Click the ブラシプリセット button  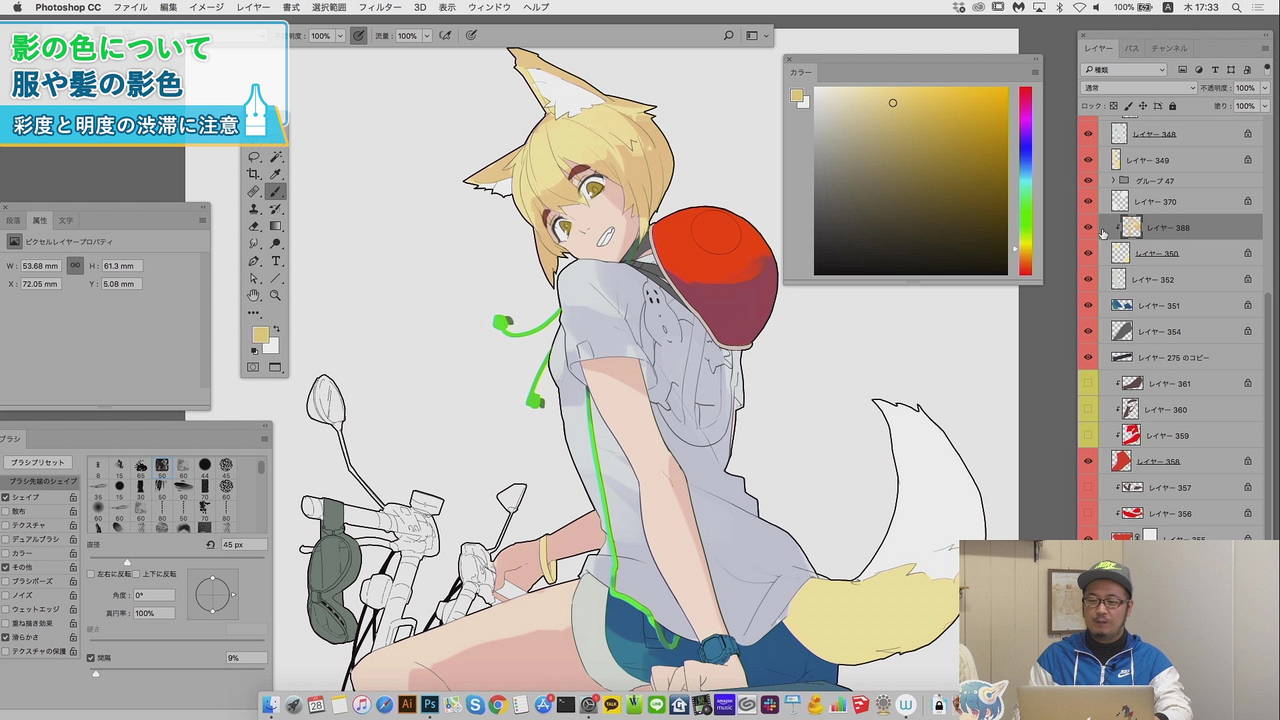(x=38, y=463)
